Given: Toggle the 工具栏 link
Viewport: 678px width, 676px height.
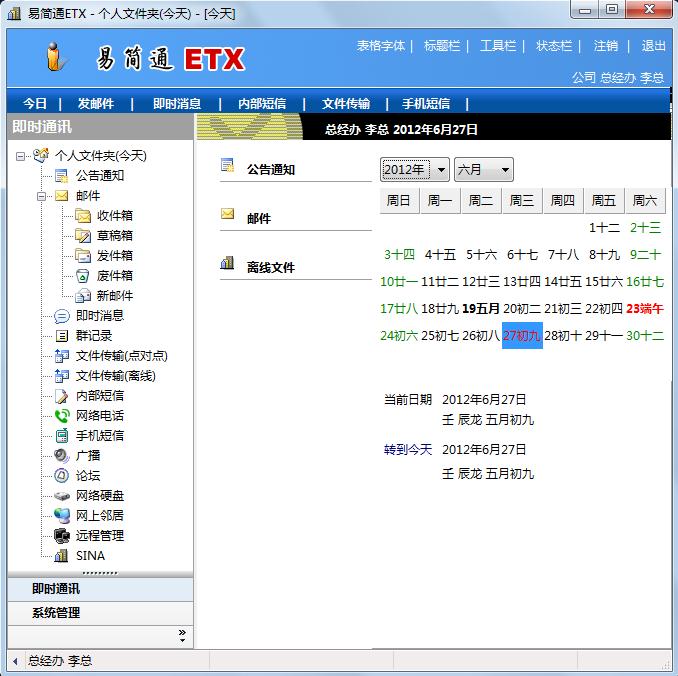Looking at the screenshot, I should click(498, 45).
